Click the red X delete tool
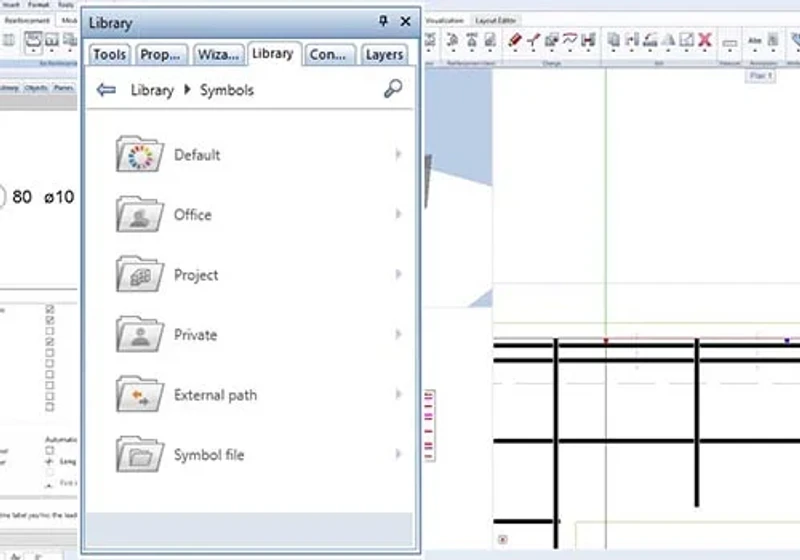The image size is (800, 560). pyautogui.click(x=705, y=40)
